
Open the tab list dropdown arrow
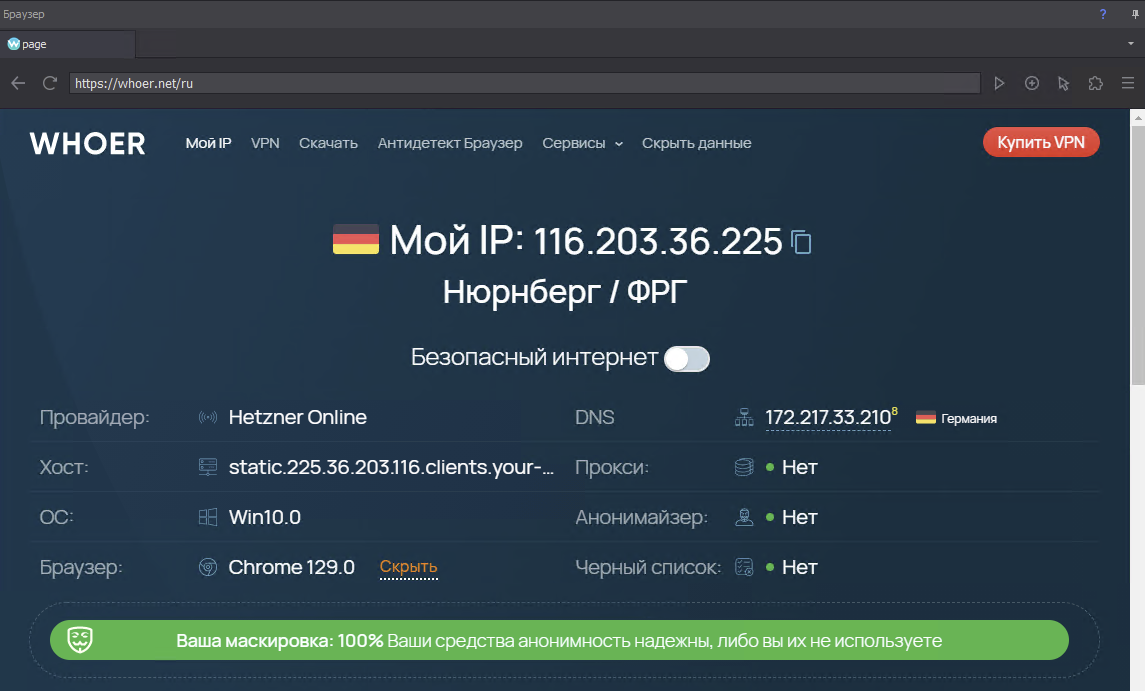point(1130,44)
